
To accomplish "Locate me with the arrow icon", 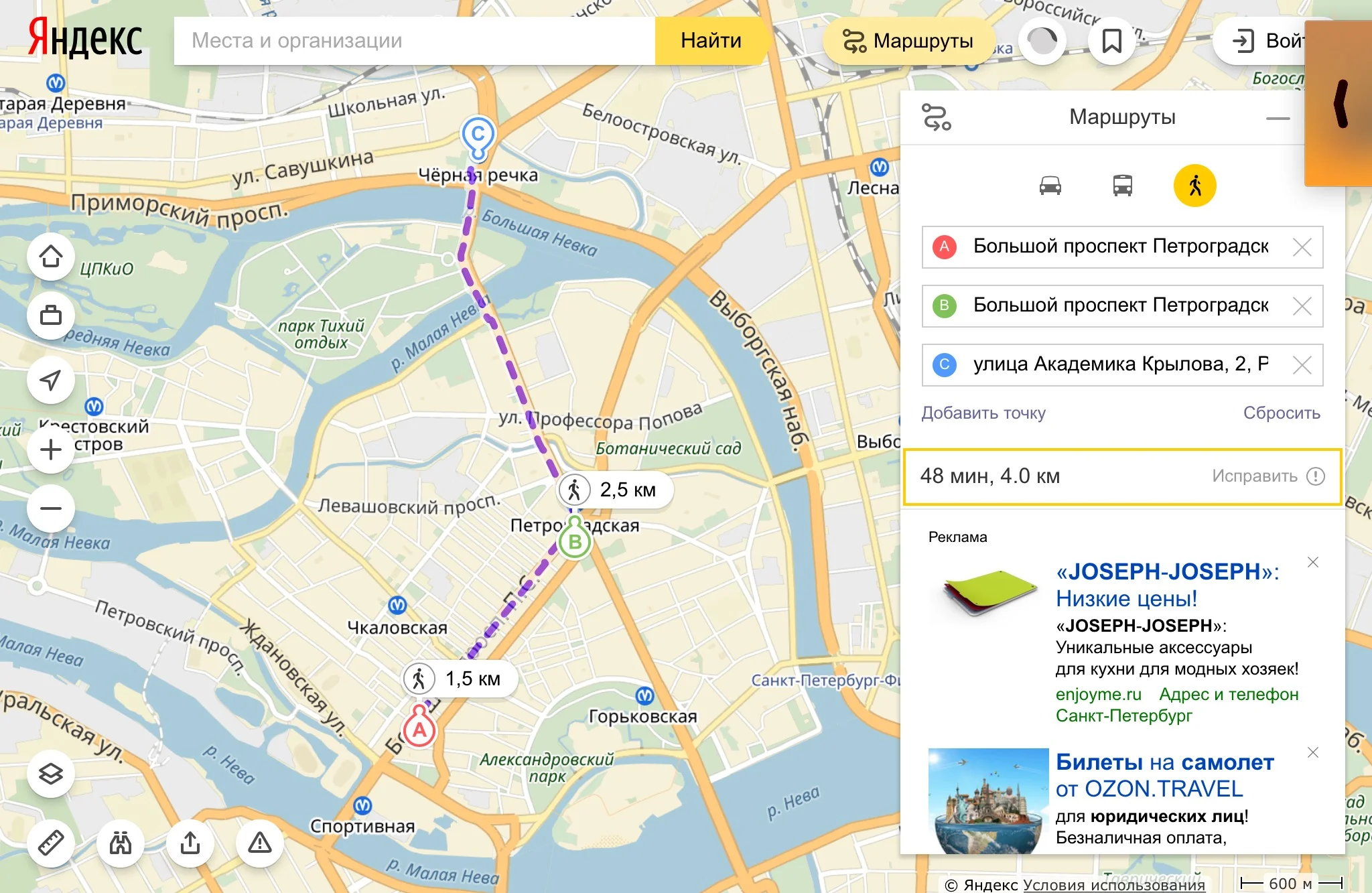I will pyautogui.click(x=51, y=380).
